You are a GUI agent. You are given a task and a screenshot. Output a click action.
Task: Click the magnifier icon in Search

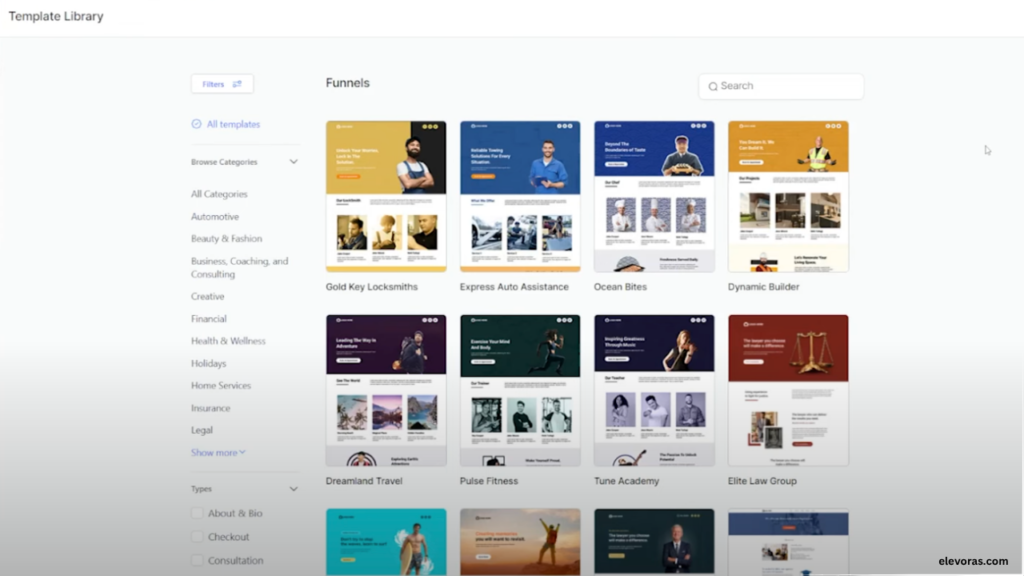point(713,86)
